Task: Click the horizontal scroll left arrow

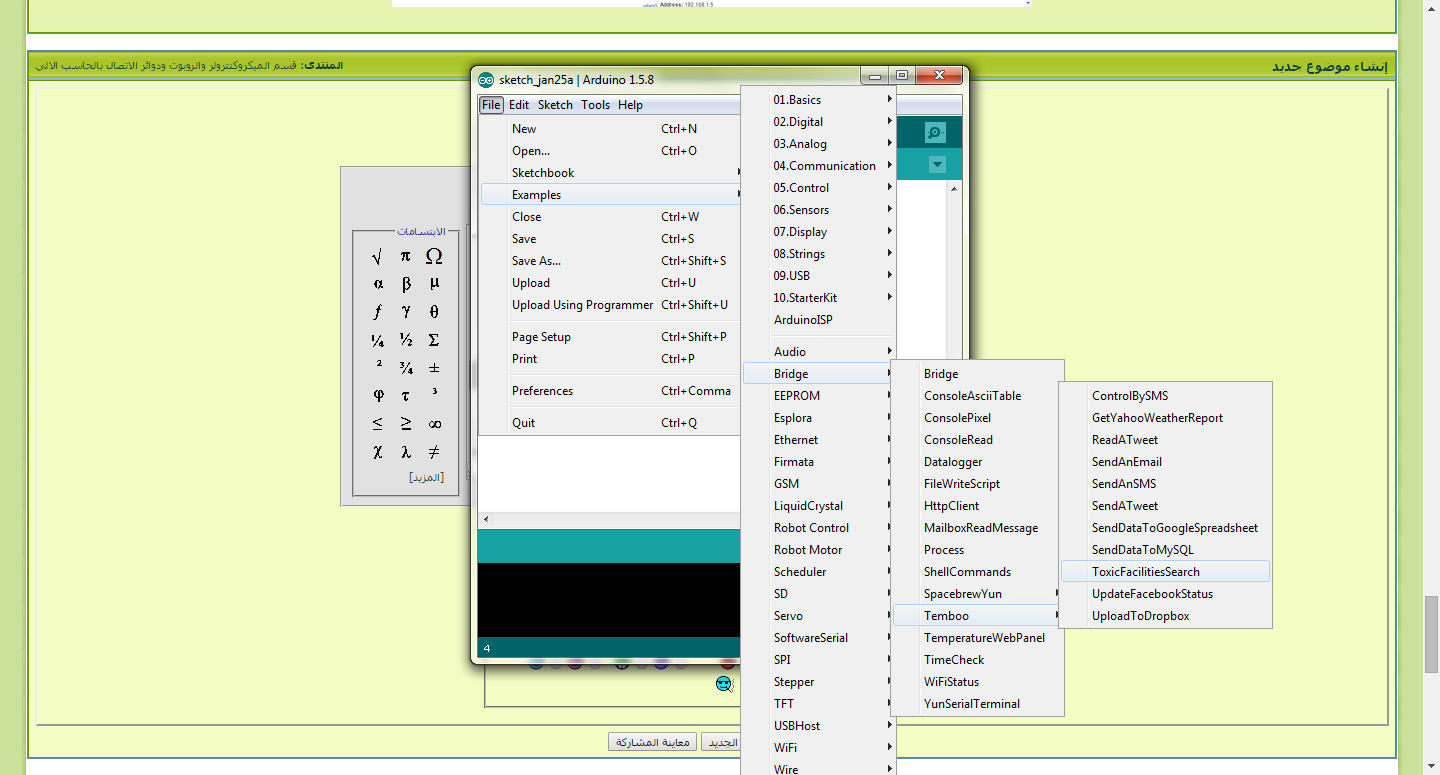Action: 486,519
